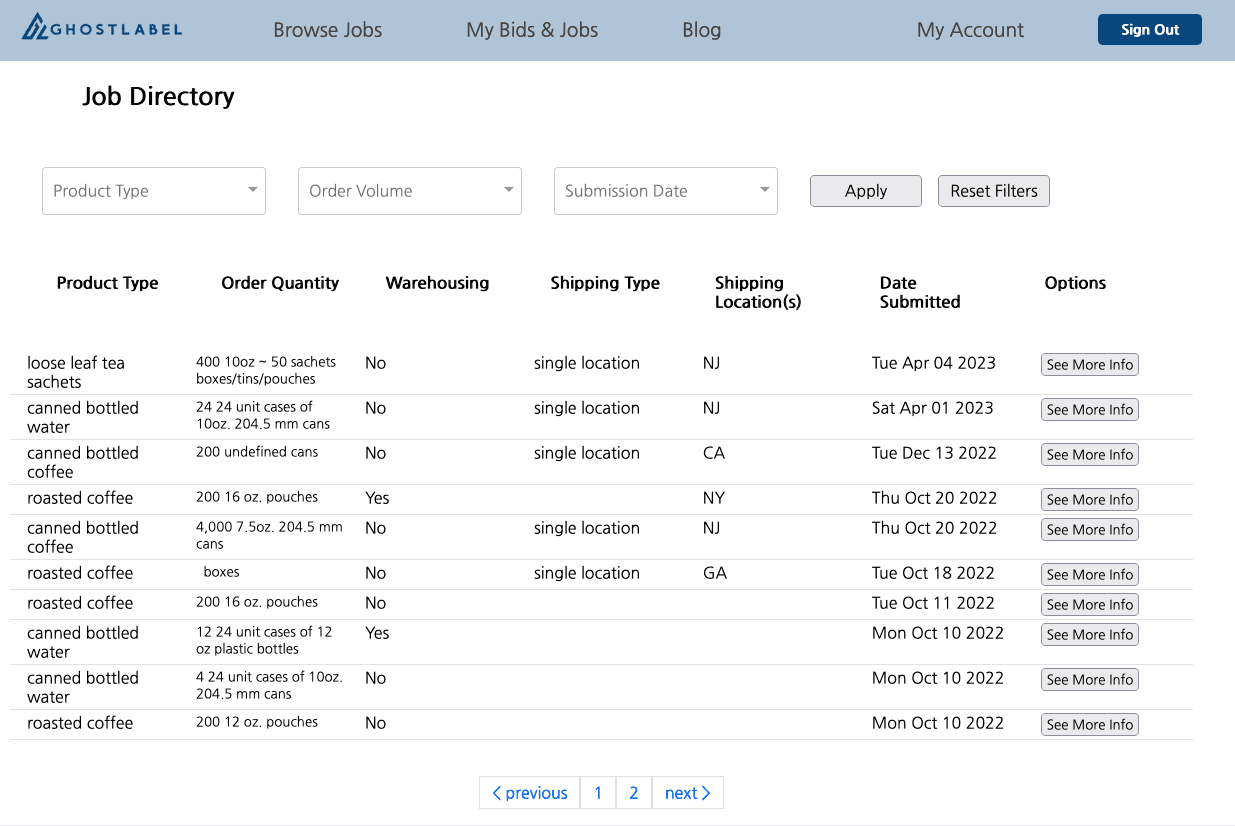Go to the previous page of results
This screenshot has height=826, width=1235.
(530, 793)
